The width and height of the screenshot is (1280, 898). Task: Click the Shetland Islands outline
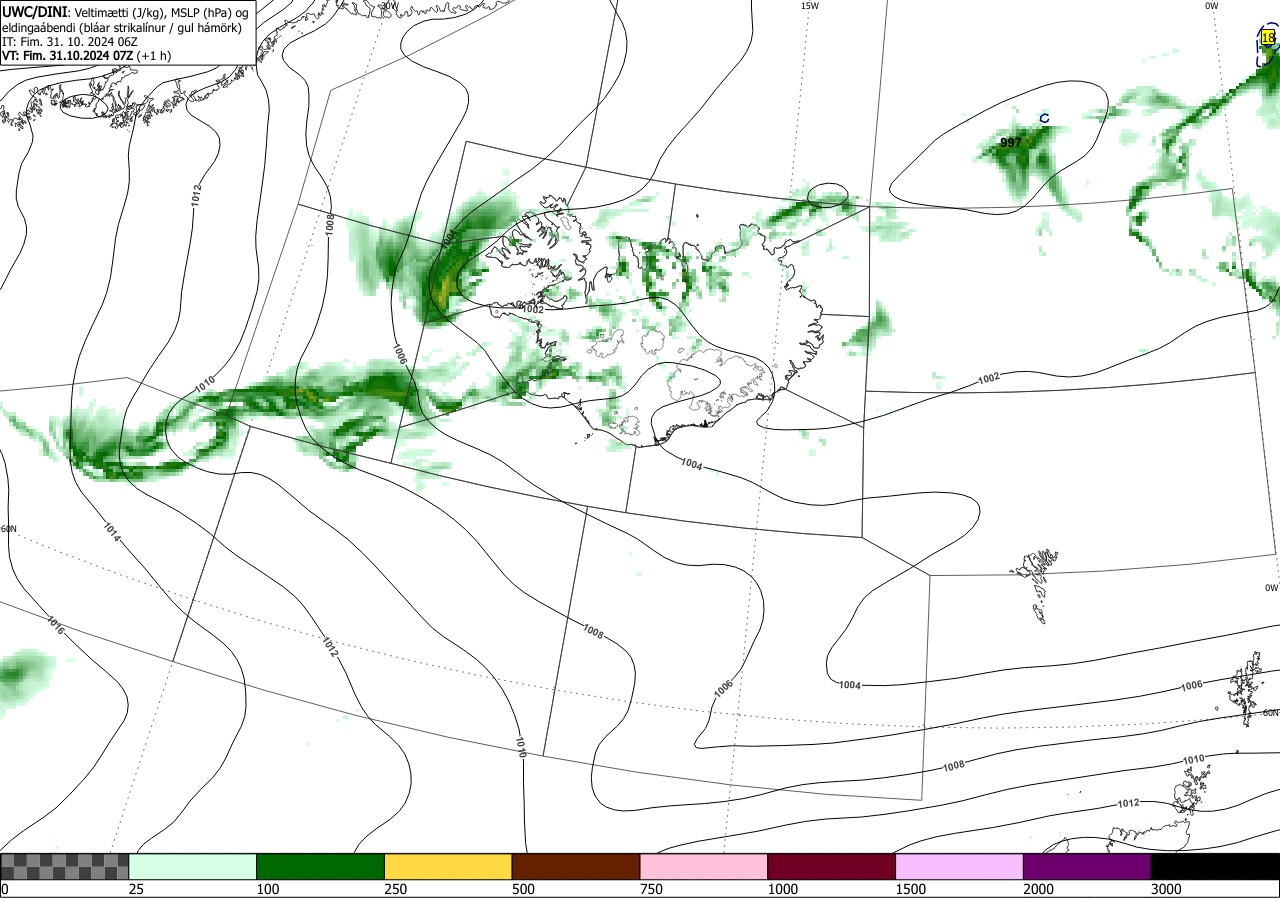tap(1246, 690)
